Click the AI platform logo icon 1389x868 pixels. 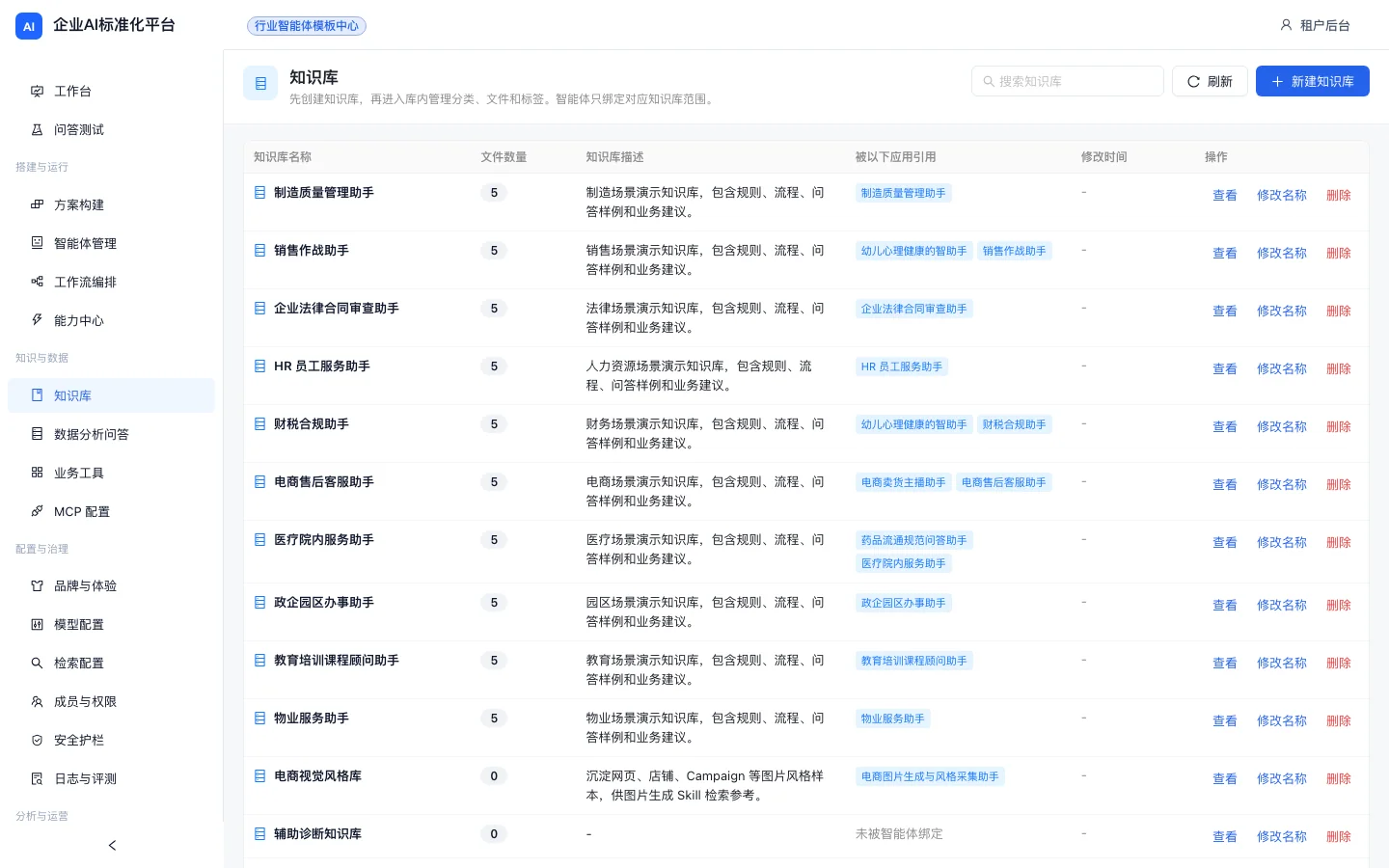coord(29,26)
